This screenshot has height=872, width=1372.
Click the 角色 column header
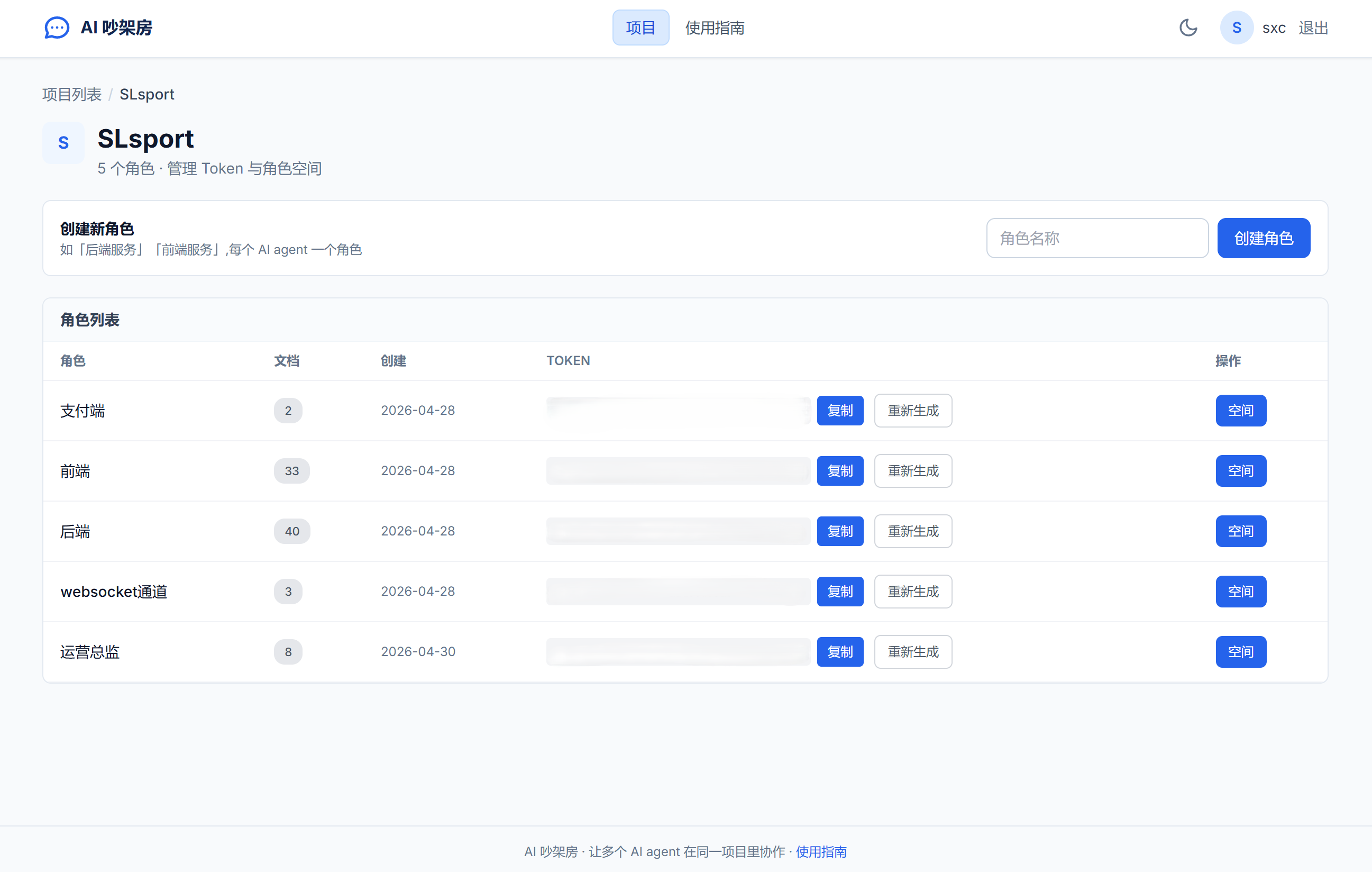73,361
